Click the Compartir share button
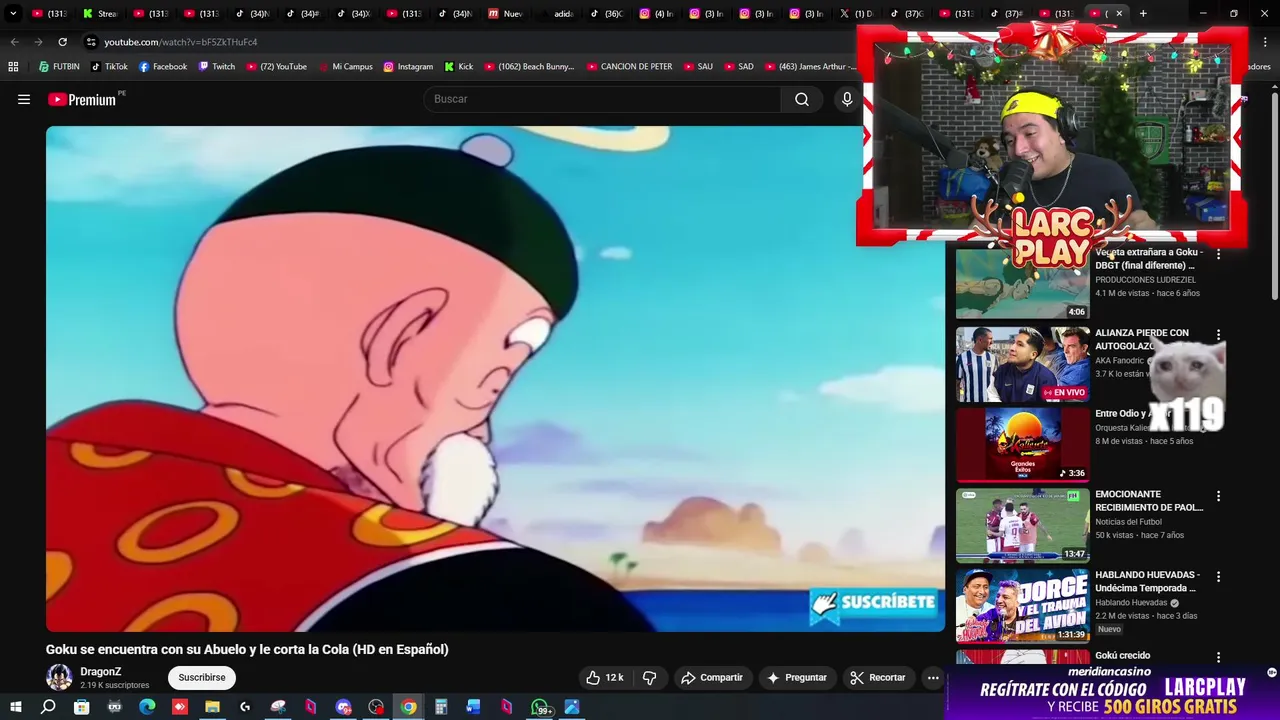This screenshot has height=720, width=1280. (712, 677)
